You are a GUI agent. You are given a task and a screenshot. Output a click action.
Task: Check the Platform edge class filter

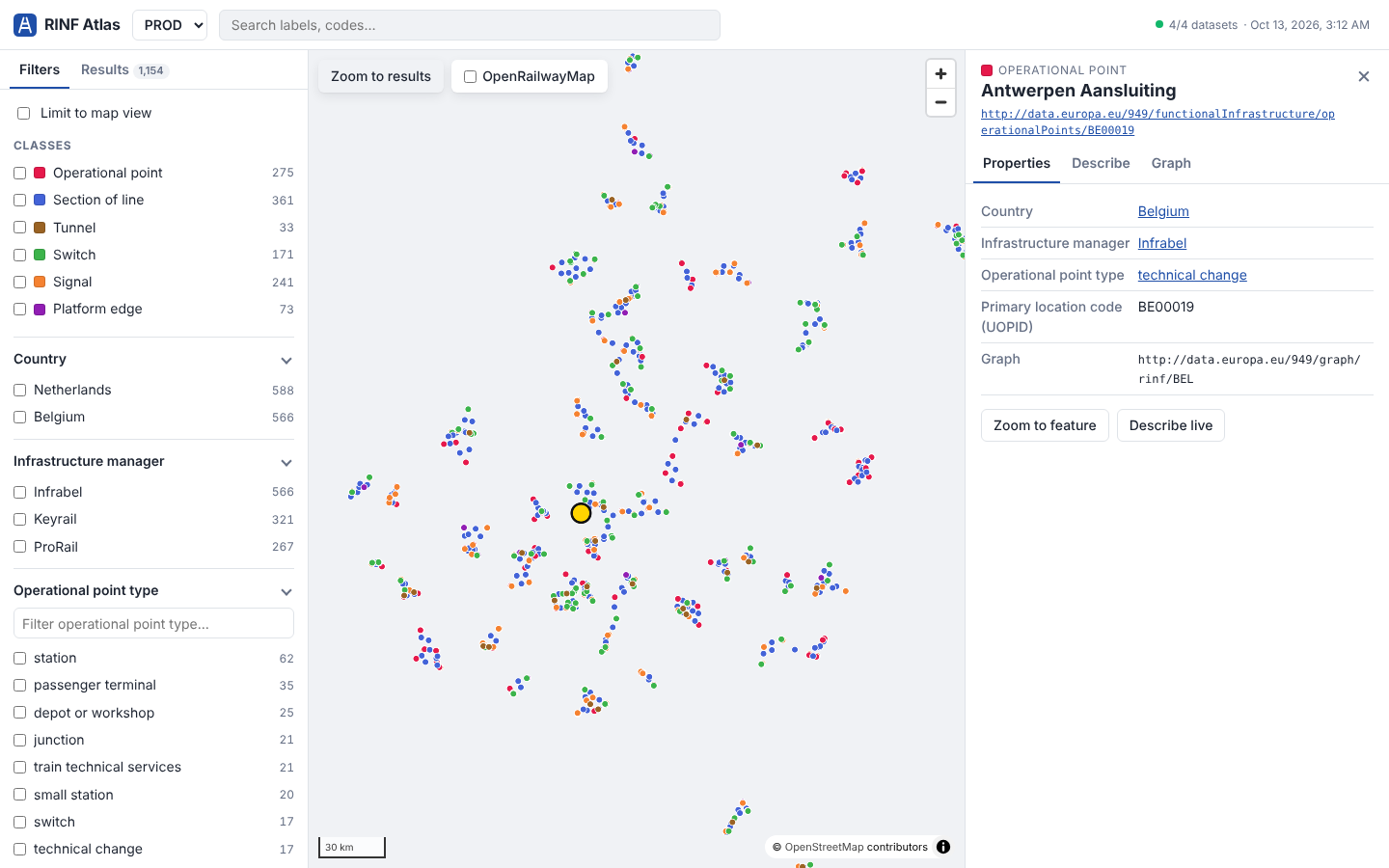pyautogui.click(x=19, y=309)
